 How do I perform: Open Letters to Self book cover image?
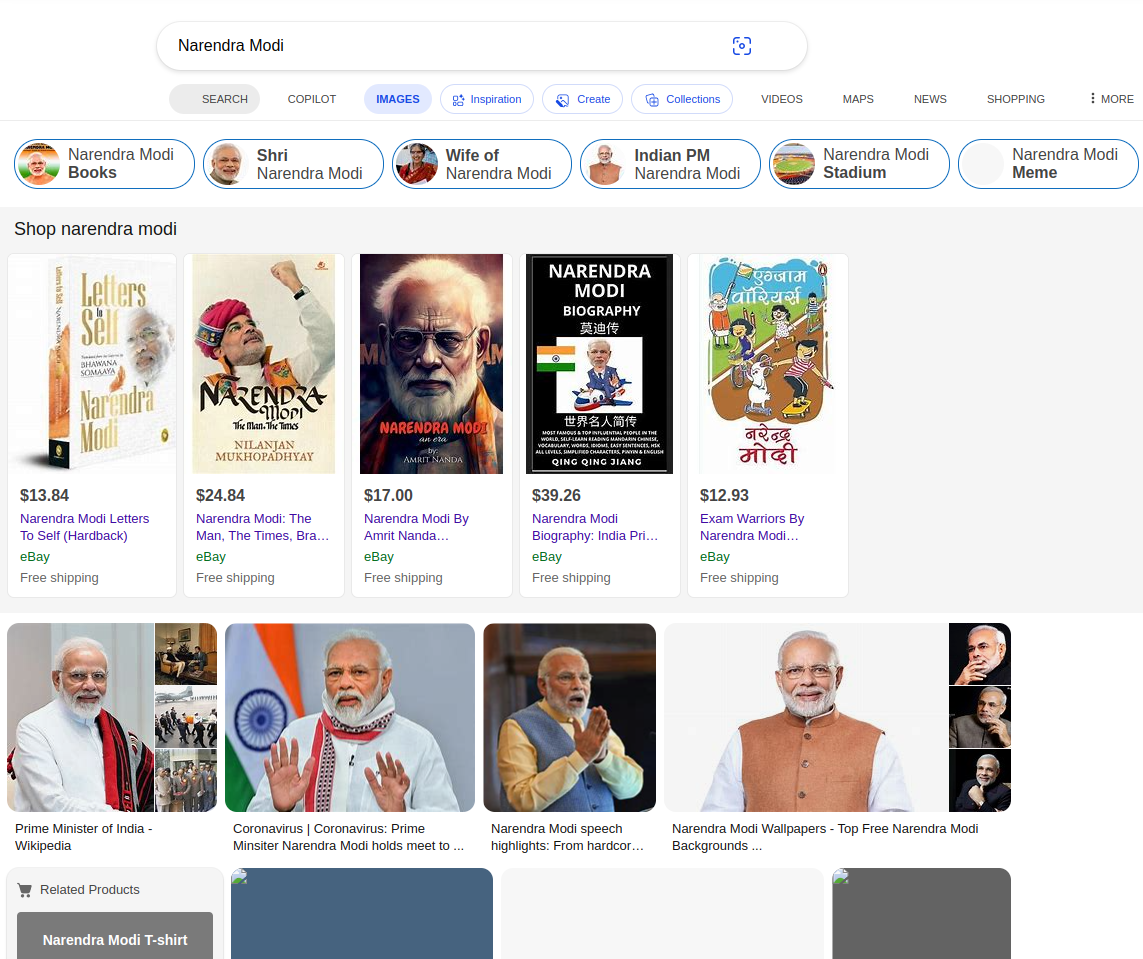[x=93, y=364]
